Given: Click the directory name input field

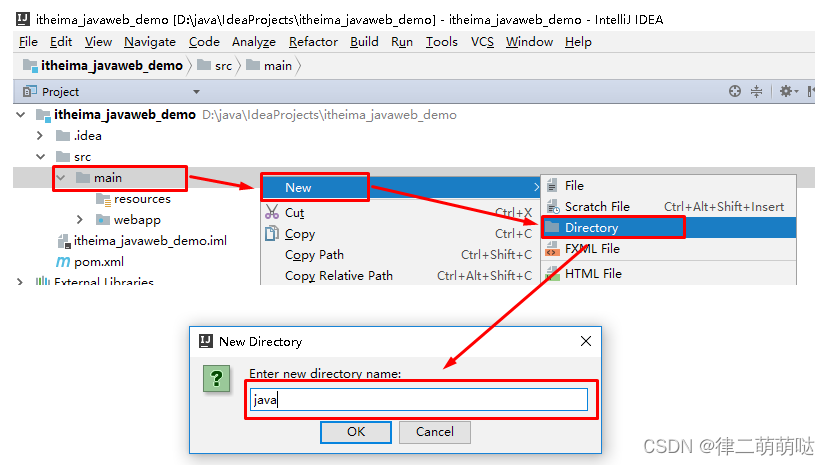Looking at the screenshot, I should click(x=419, y=399).
